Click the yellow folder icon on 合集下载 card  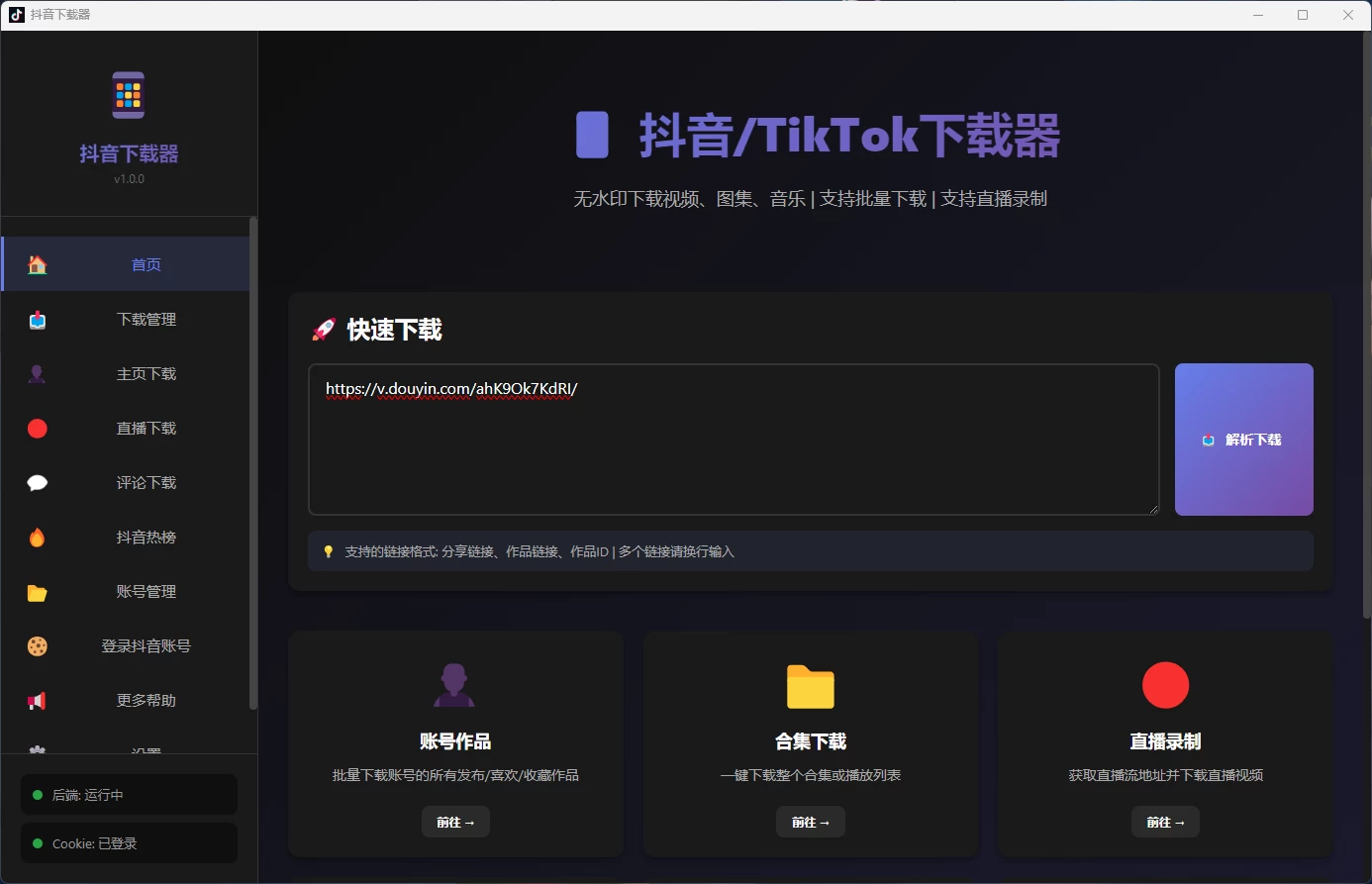pos(811,686)
